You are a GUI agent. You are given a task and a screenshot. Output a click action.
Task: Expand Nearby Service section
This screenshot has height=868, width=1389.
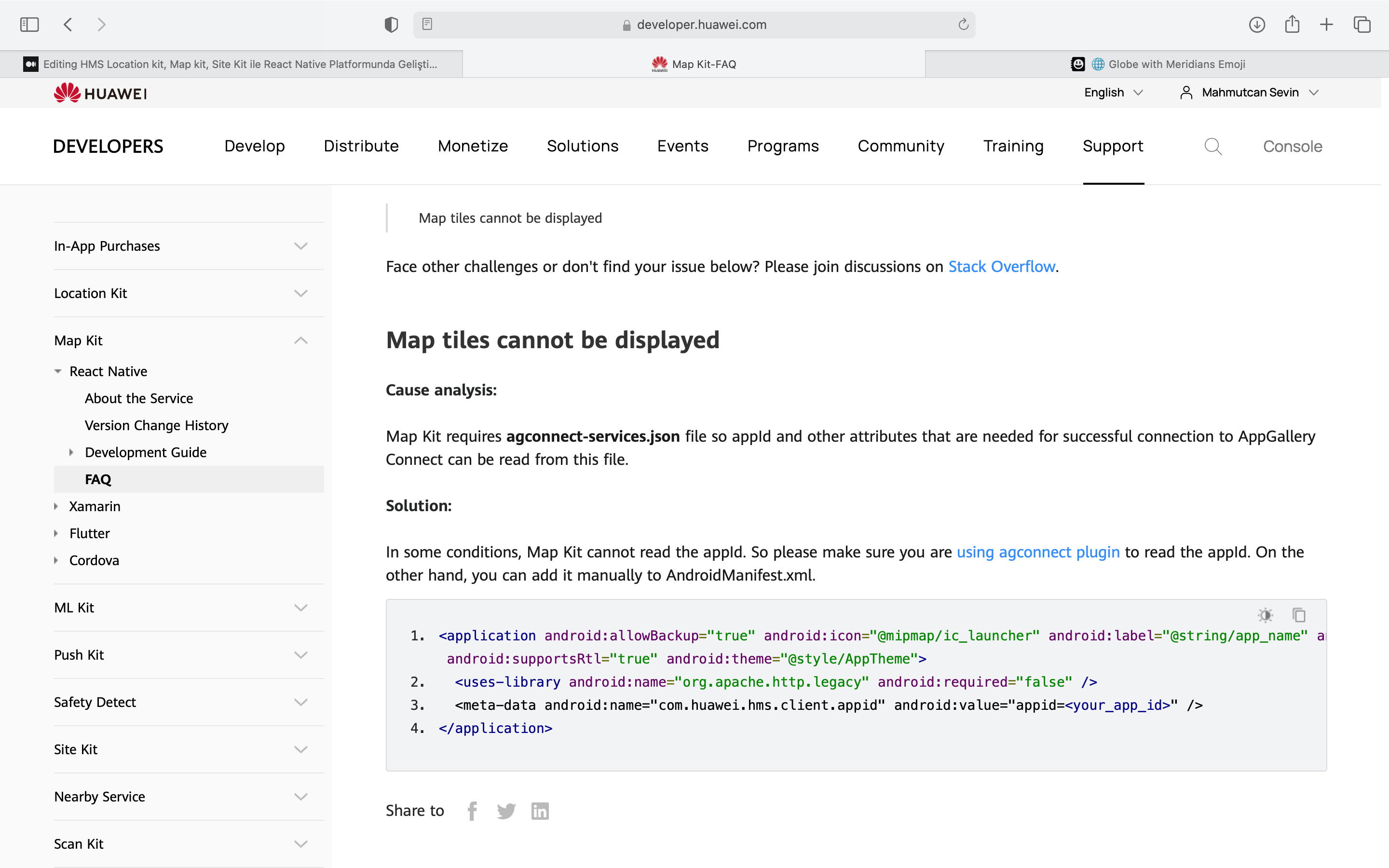(189, 797)
